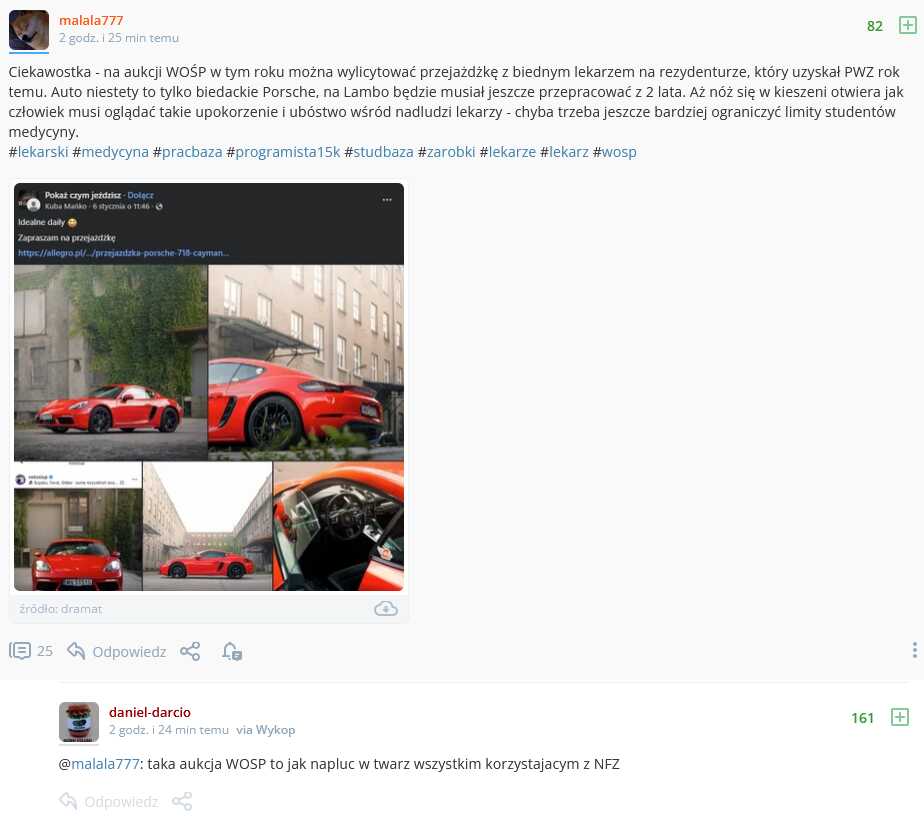924x822 pixels.
Task: Download attached image via cloud icon
Action: [386, 609]
